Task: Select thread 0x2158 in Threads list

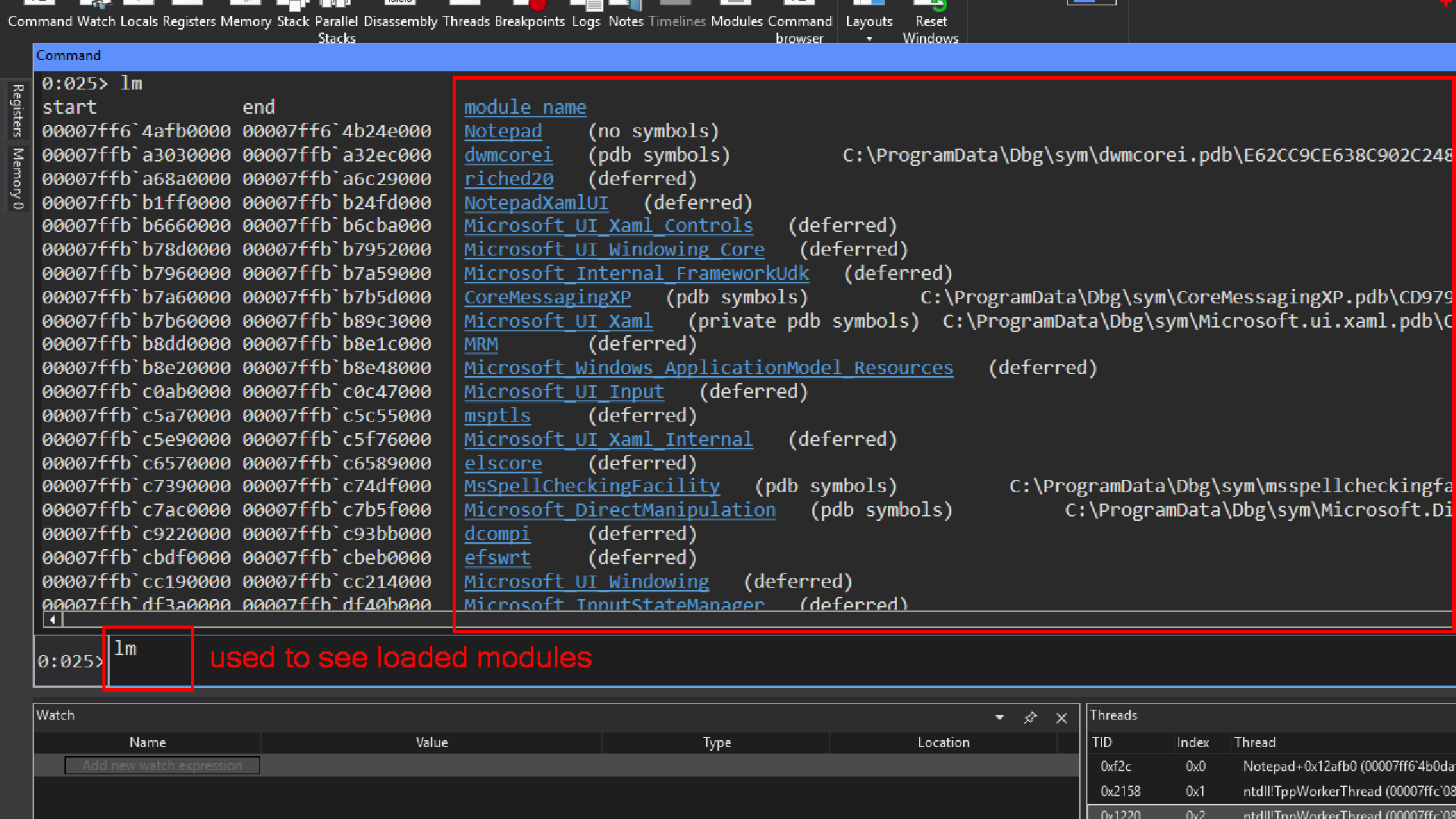Action: (x=1121, y=791)
